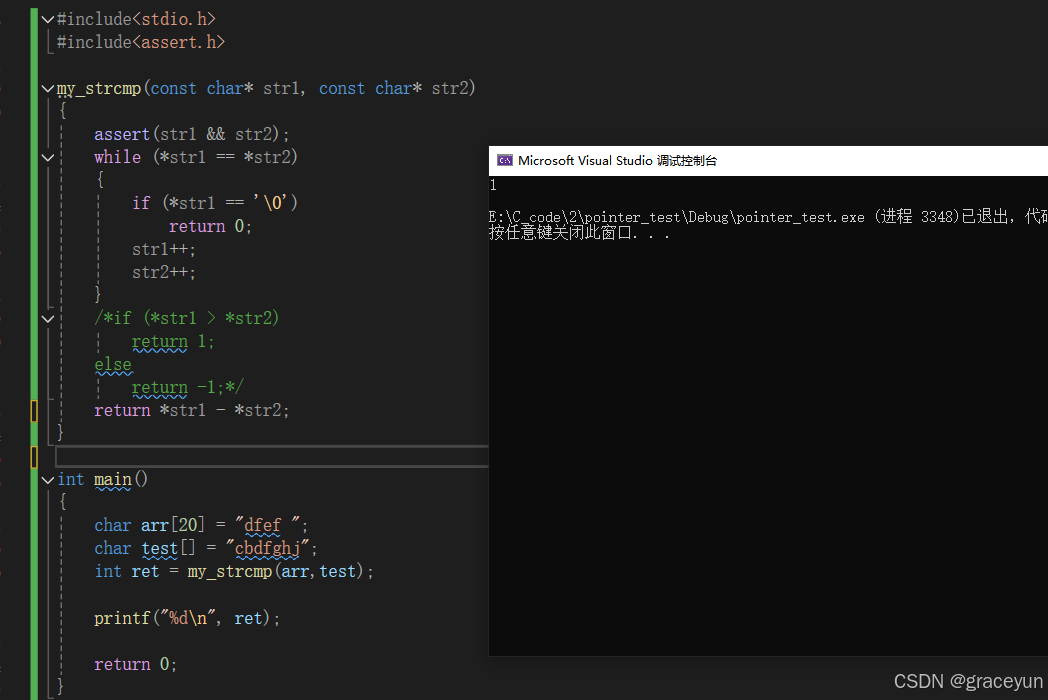Collapse the commented if block fold arrow
The width and height of the screenshot is (1048, 700).
tap(47, 319)
